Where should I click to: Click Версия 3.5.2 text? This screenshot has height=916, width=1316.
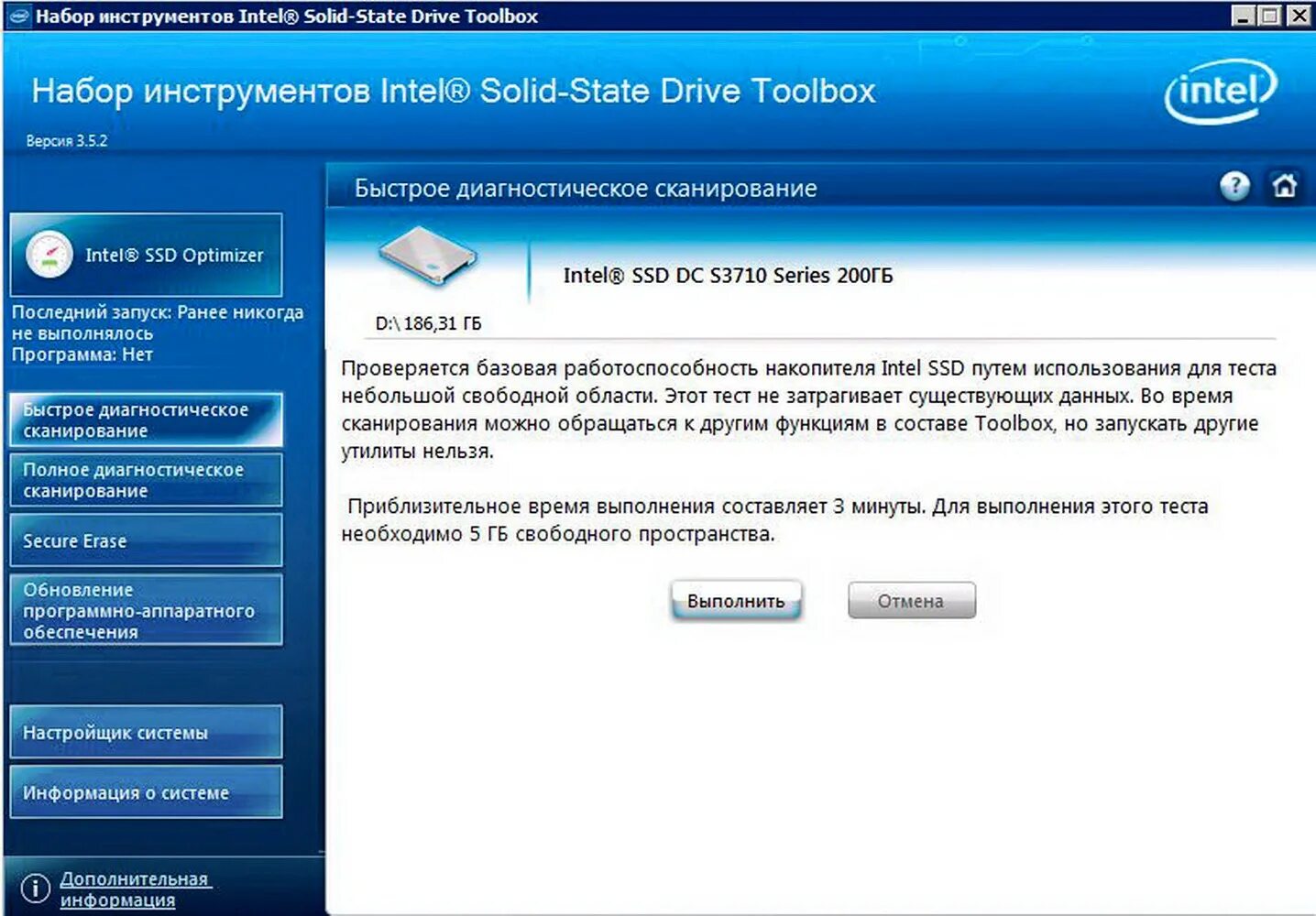coord(66,141)
